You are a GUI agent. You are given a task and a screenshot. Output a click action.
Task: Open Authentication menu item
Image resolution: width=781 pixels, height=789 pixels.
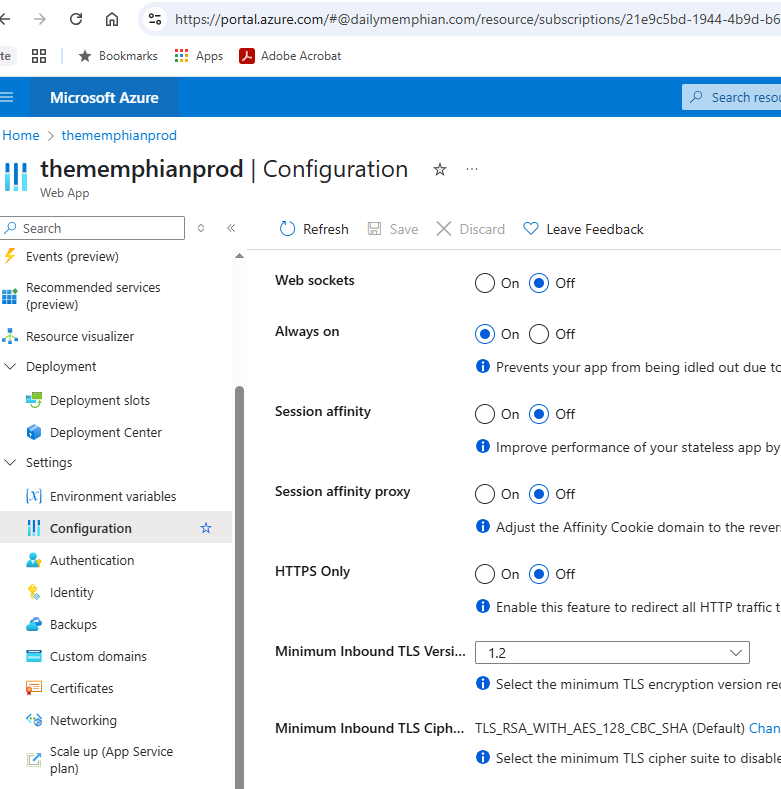point(92,560)
